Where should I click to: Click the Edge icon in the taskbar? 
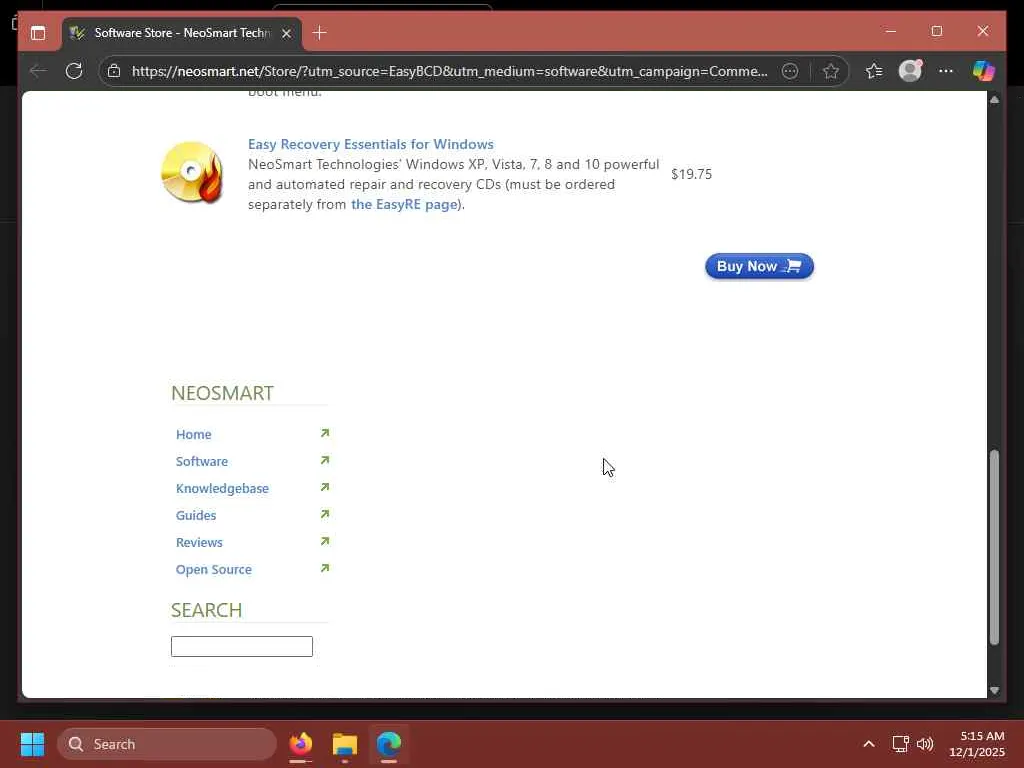[389, 744]
